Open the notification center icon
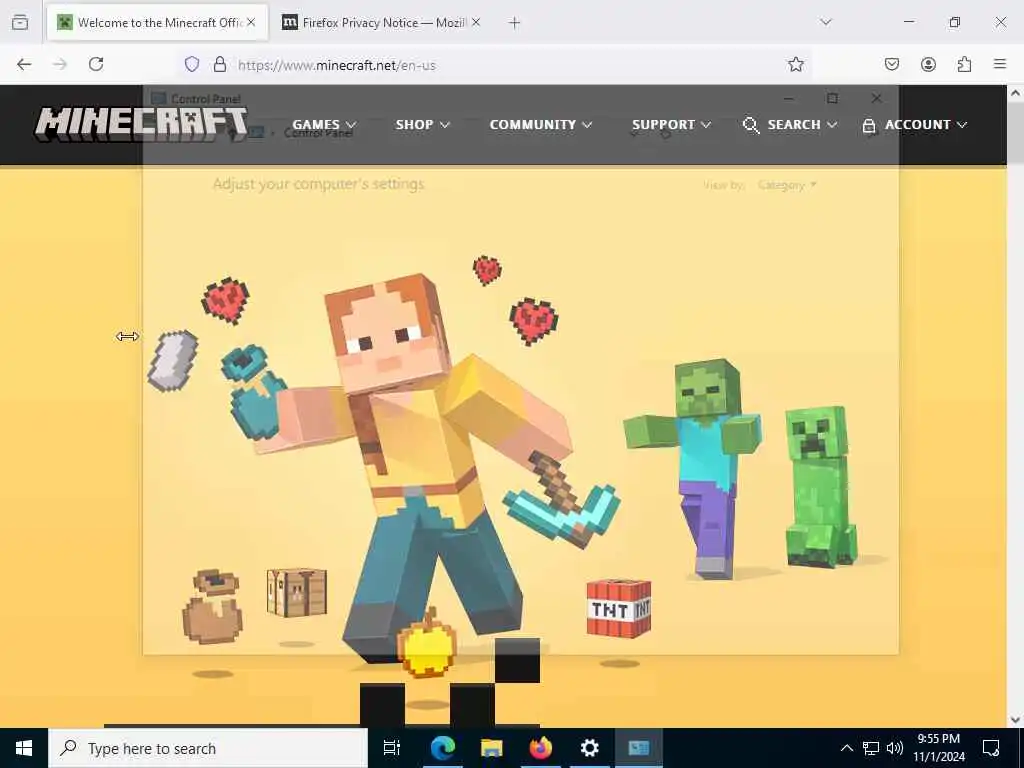Screen dimensions: 1024x768 coord(991,748)
